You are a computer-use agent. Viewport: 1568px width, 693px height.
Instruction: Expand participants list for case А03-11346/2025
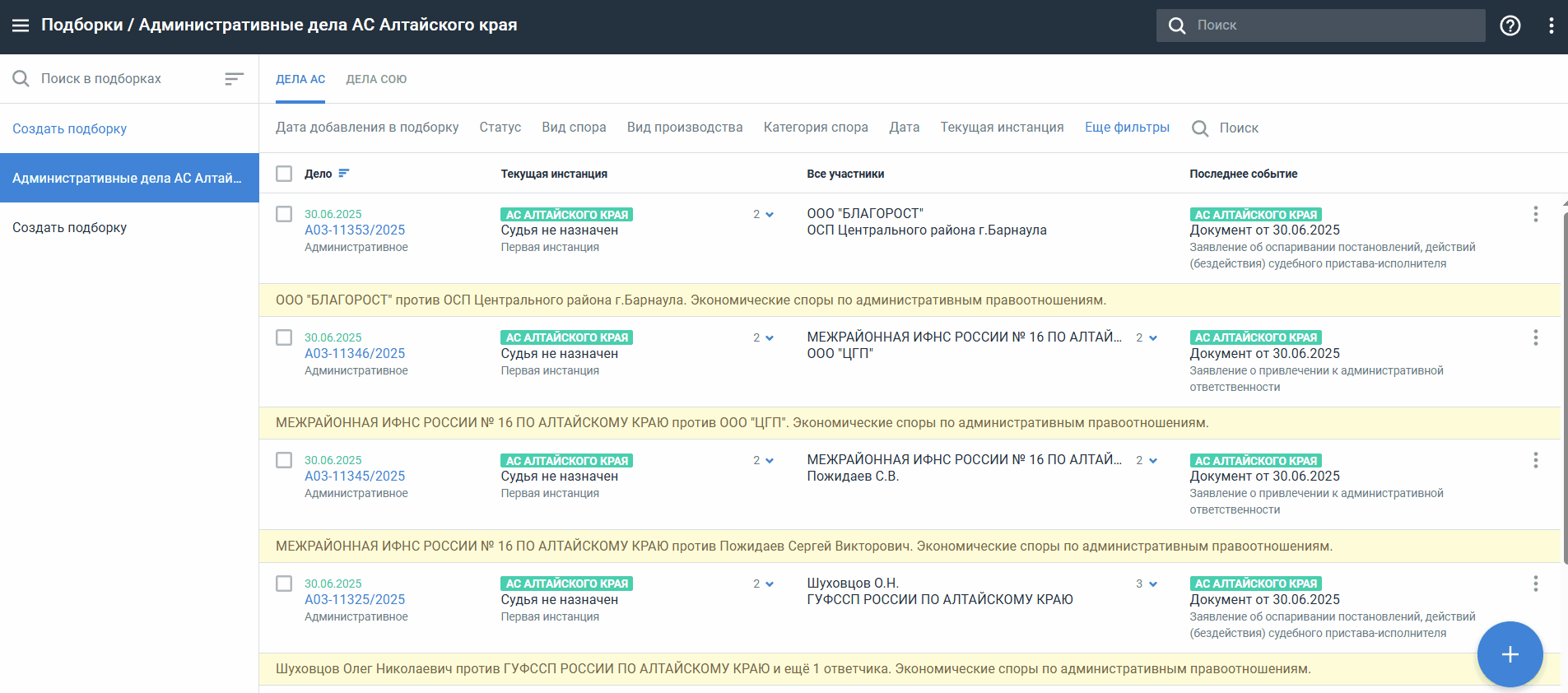coord(1147,337)
